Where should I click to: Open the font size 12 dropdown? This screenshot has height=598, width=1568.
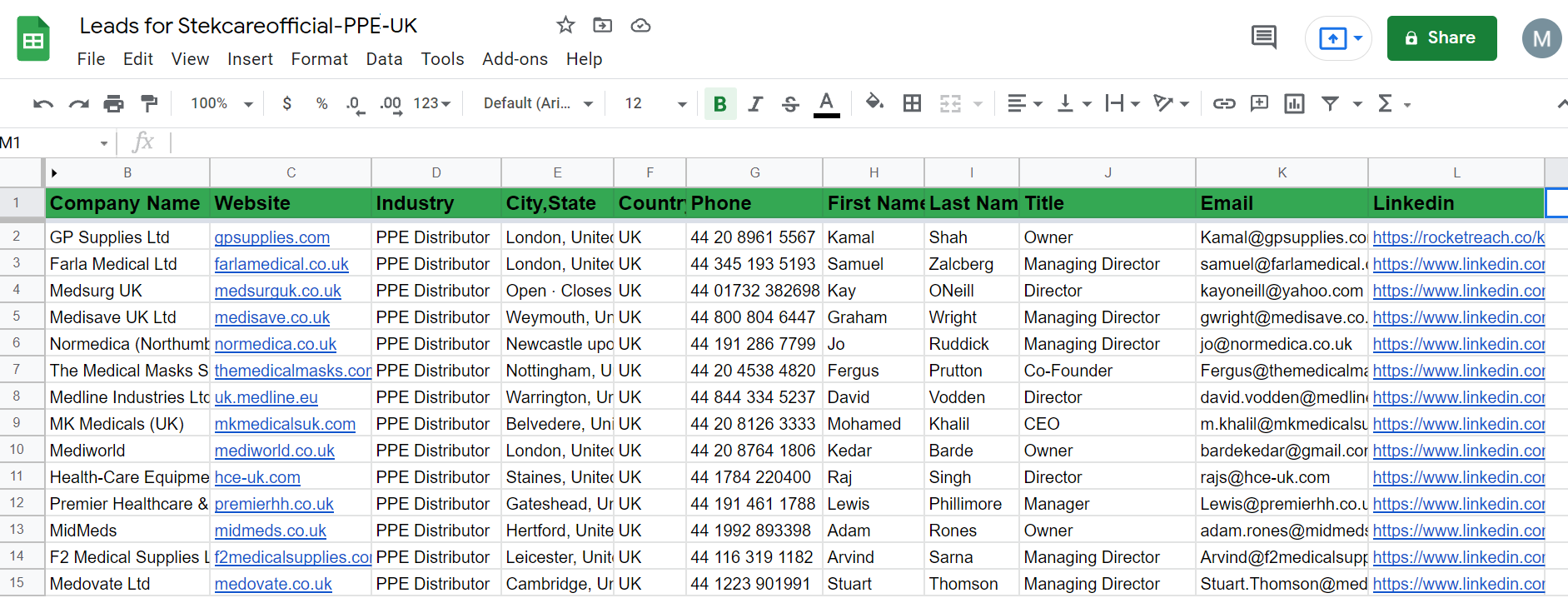655,103
